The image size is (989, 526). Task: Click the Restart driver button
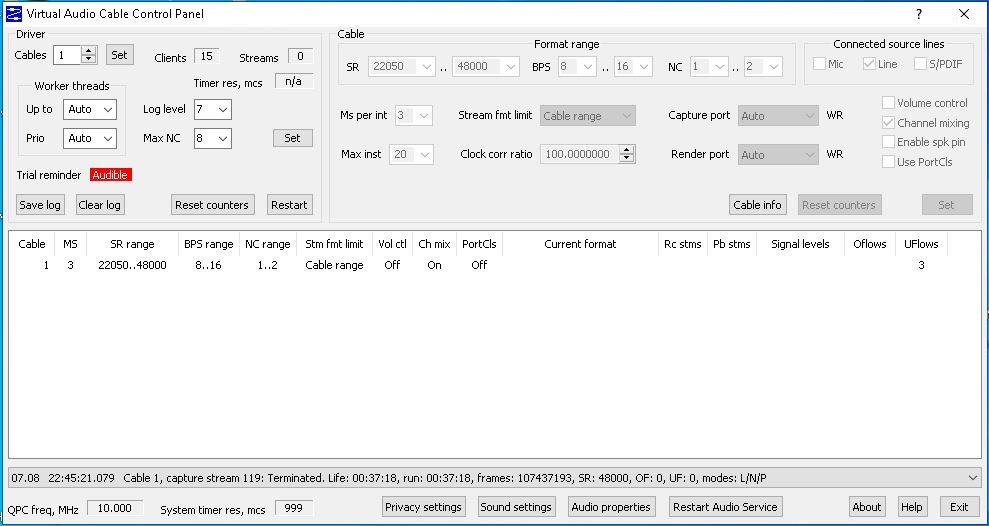coord(290,205)
